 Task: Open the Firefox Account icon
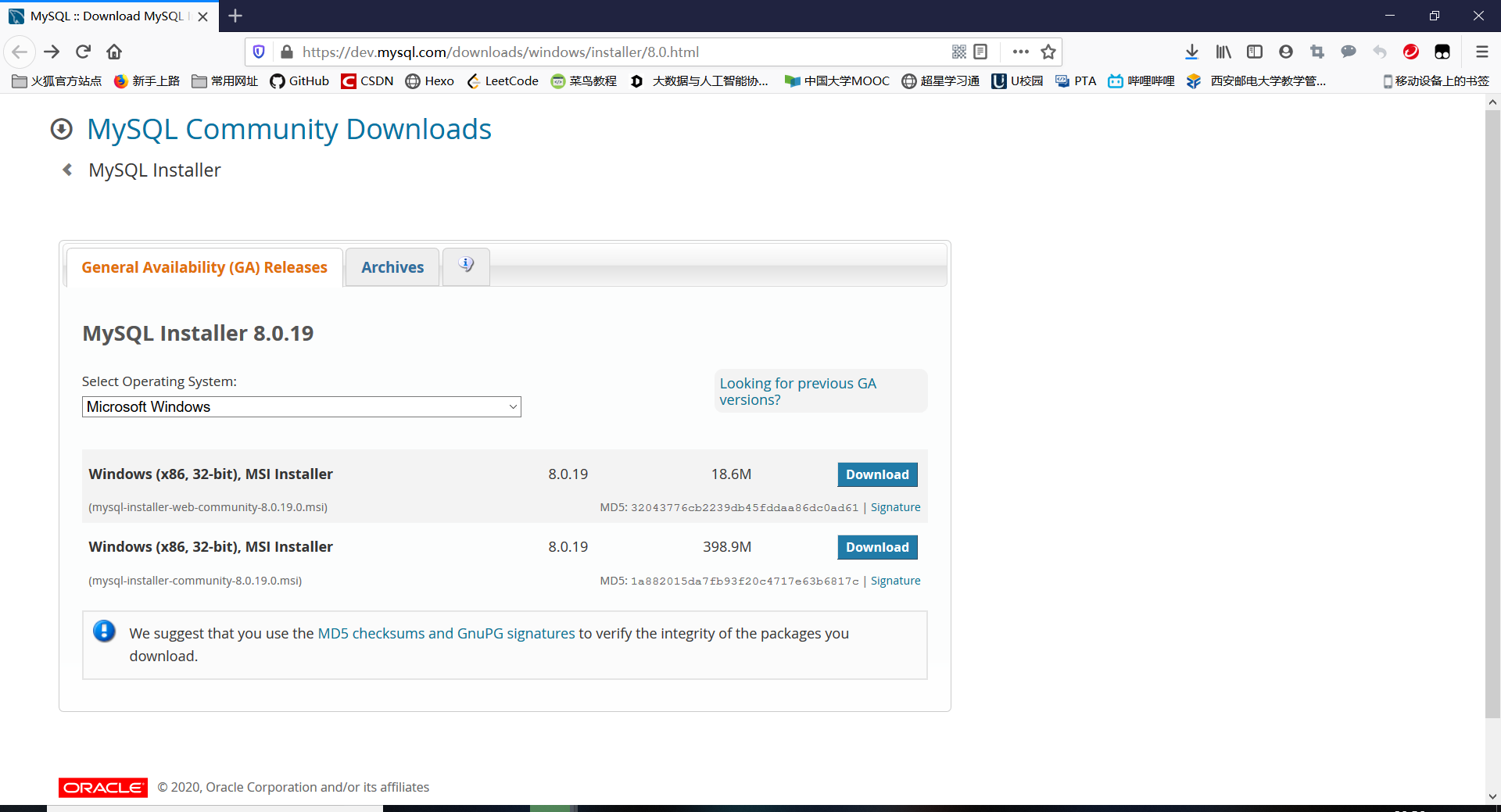pos(1285,52)
